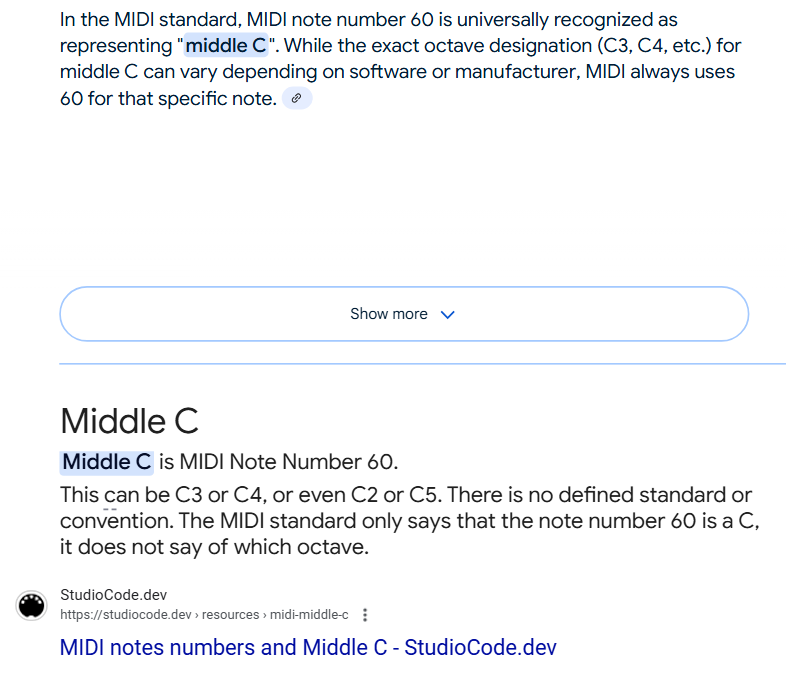Click the down chevron beside Show more

(448, 315)
